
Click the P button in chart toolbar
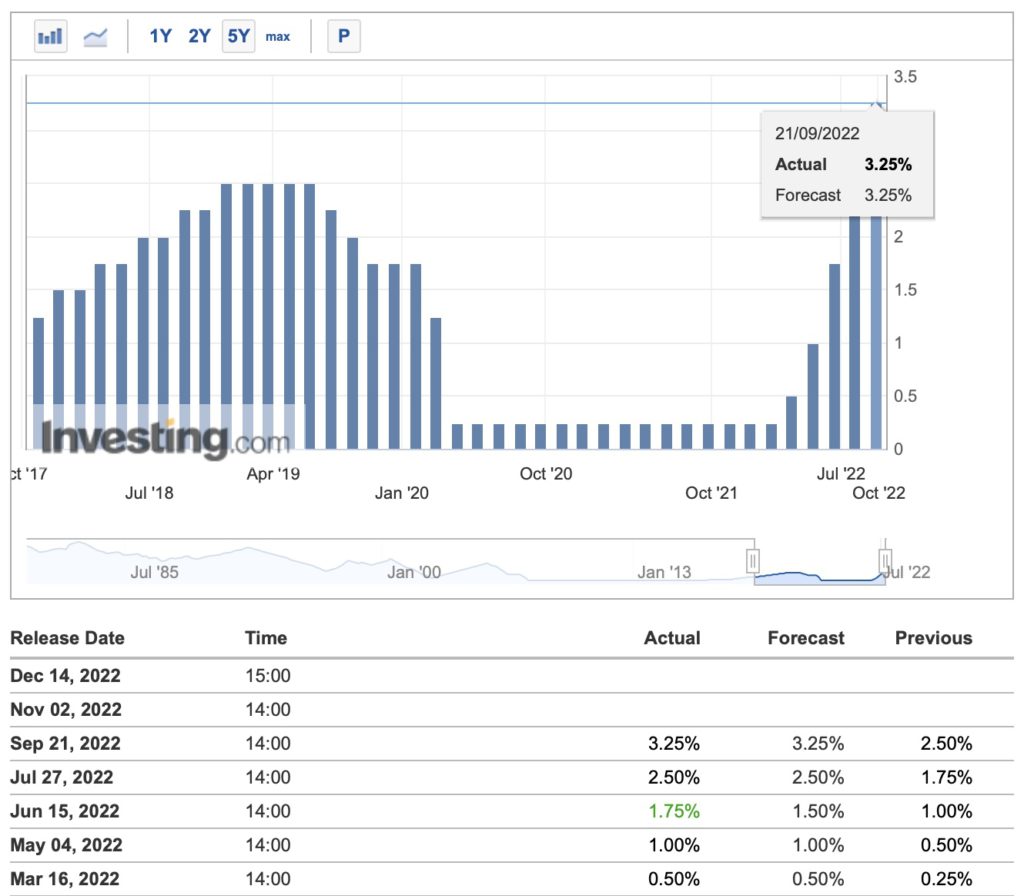click(343, 37)
